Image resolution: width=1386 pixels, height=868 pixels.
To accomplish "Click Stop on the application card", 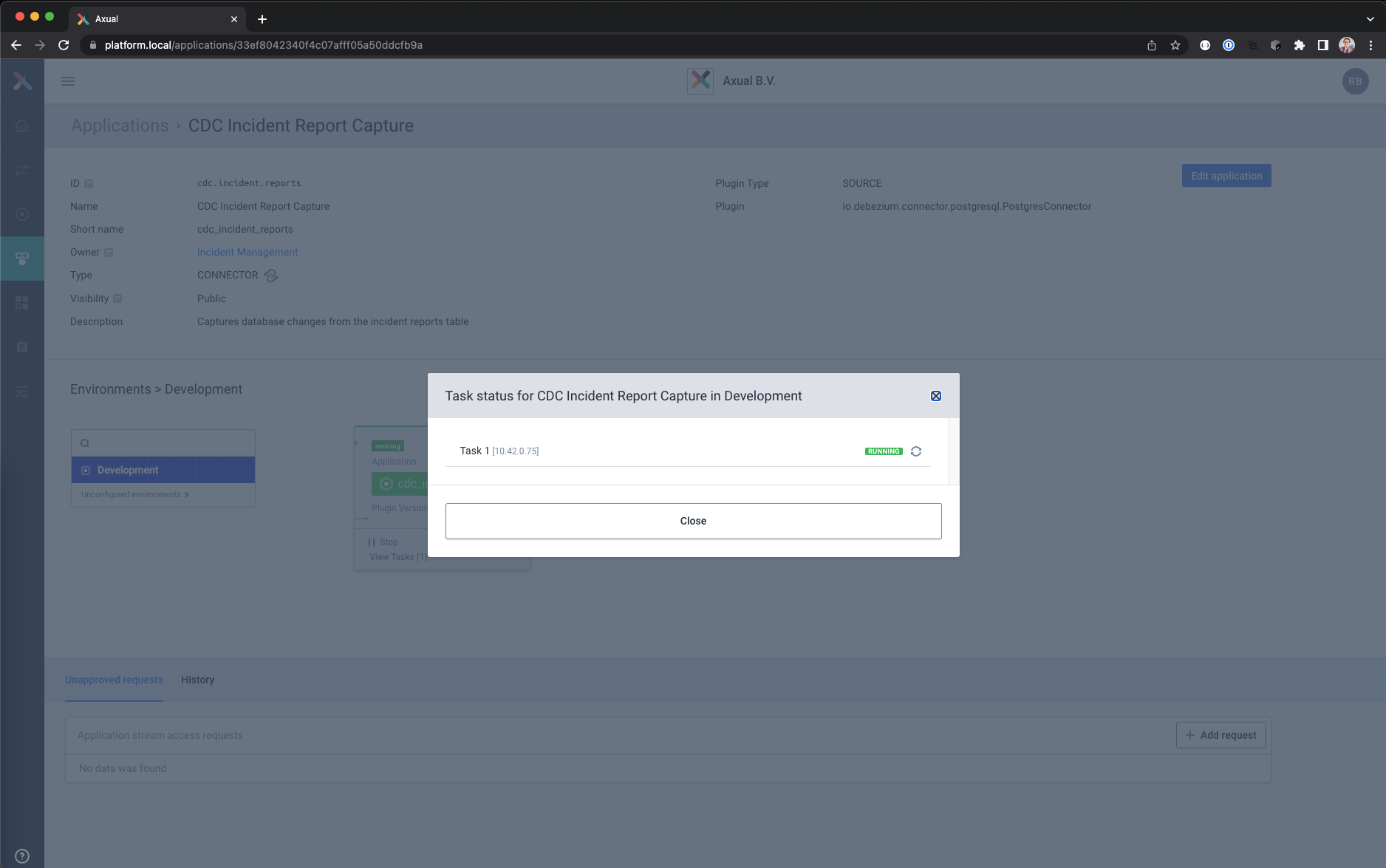I will pos(383,542).
